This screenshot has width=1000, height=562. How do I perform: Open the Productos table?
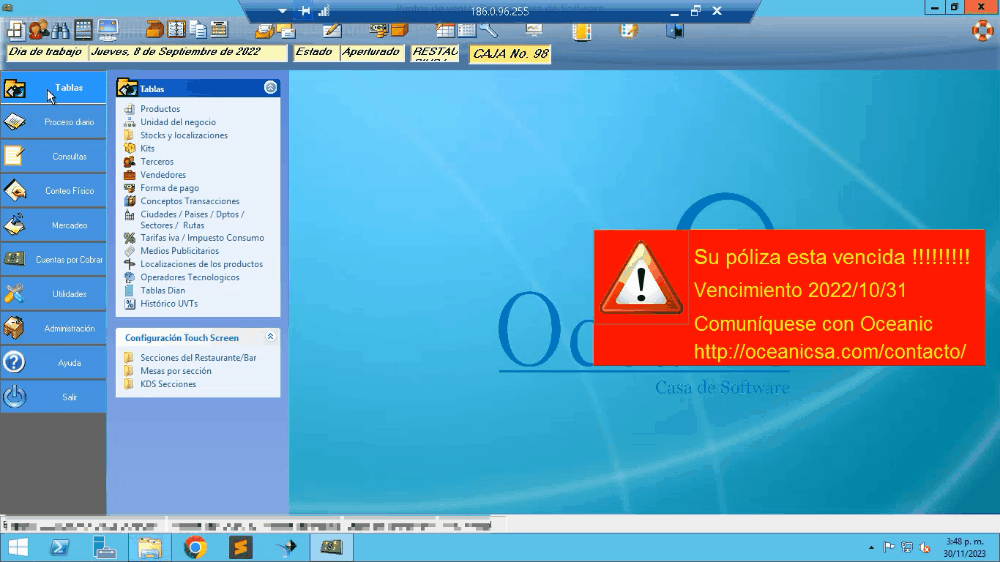pyautogui.click(x=160, y=109)
